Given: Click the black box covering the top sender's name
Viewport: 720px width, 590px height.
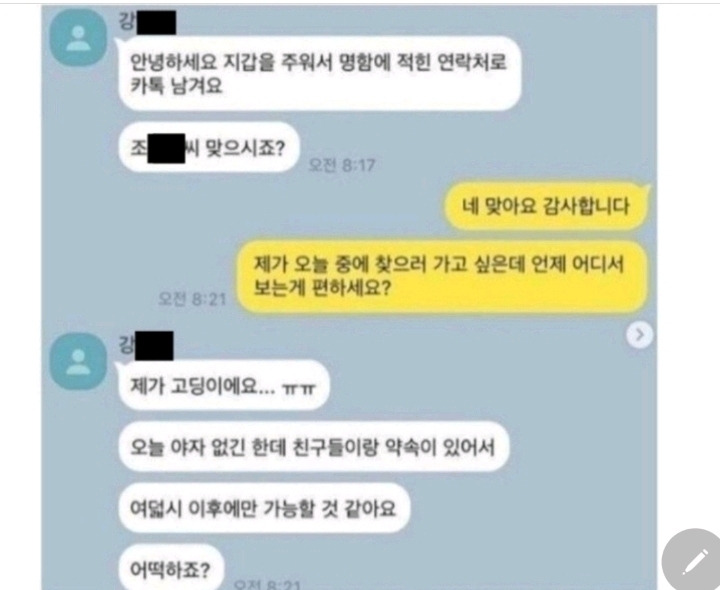Looking at the screenshot, I should (156, 22).
